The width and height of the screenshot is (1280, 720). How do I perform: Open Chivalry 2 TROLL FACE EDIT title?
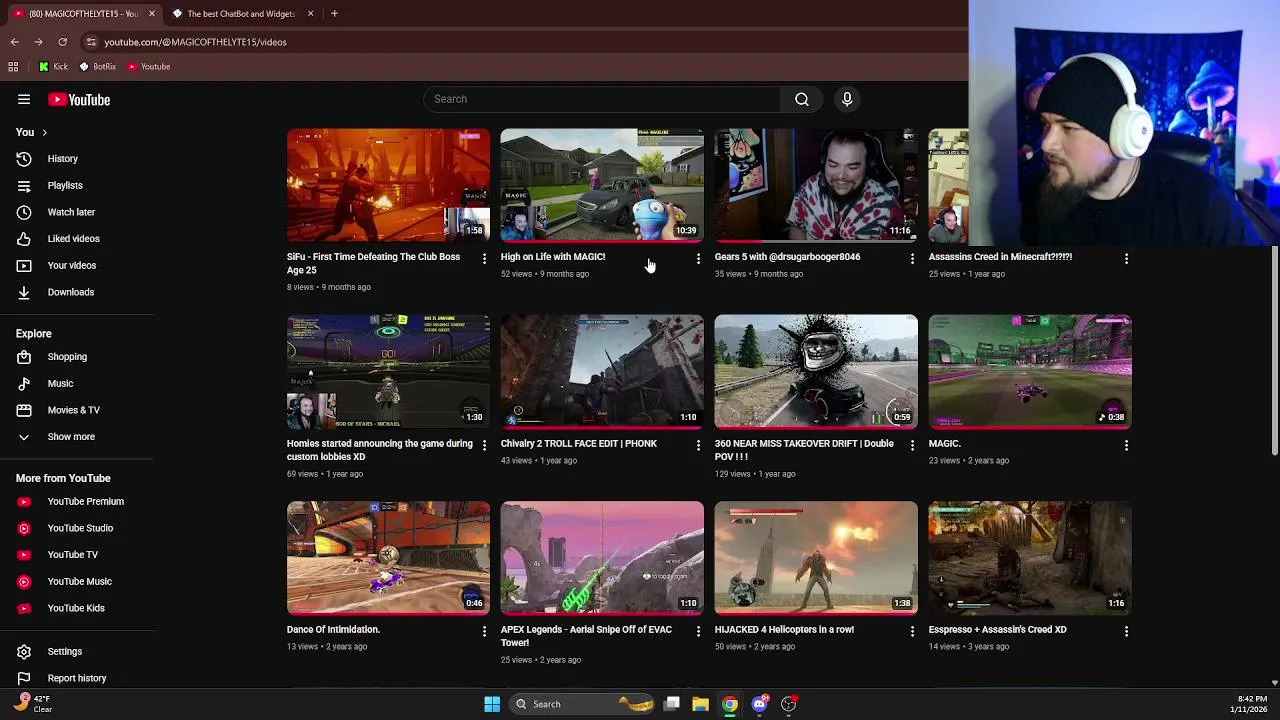[x=579, y=444]
